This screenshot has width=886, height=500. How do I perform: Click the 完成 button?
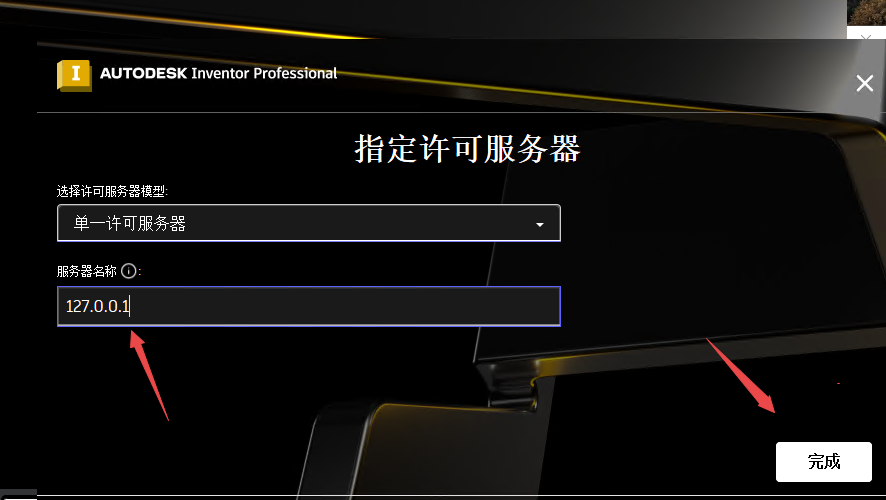coord(824,462)
